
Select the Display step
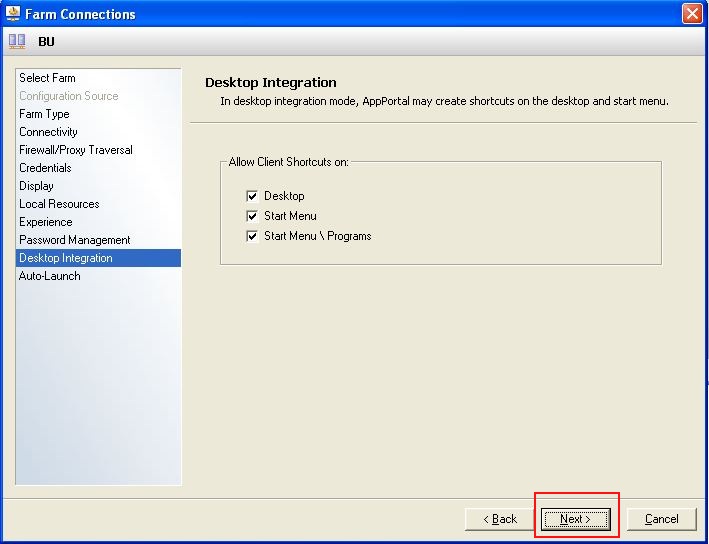98,186
